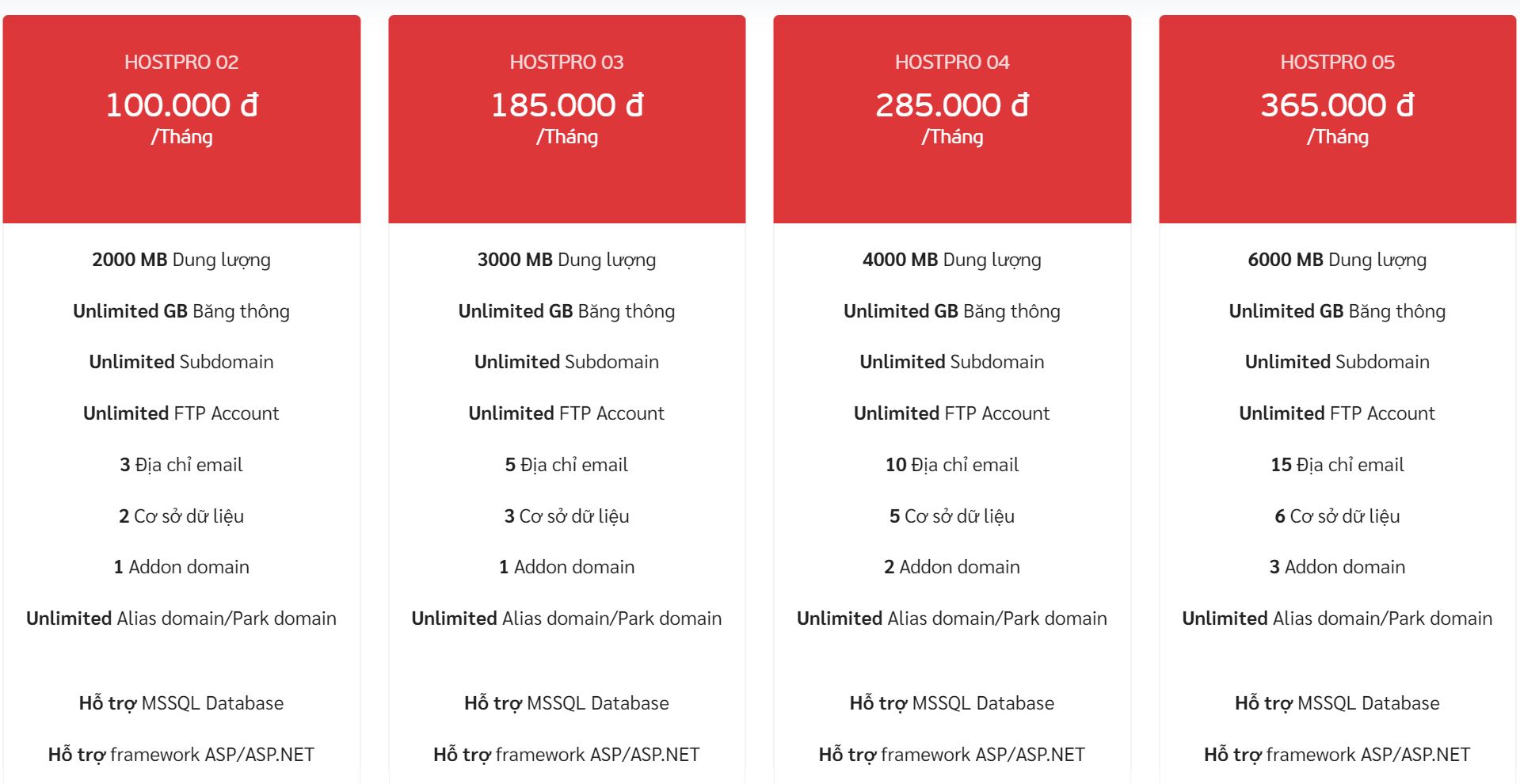Click the 6 Cơ sở dữ liệu row
The height and width of the screenshot is (784, 1520).
[x=1337, y=516]
